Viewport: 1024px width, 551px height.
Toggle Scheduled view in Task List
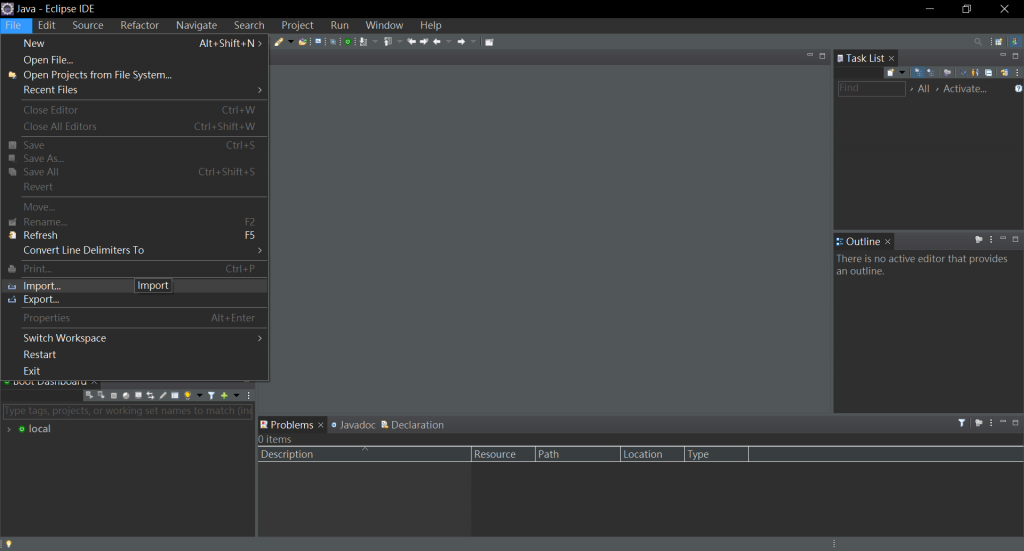pyautogui.click(x=931, y=72)
